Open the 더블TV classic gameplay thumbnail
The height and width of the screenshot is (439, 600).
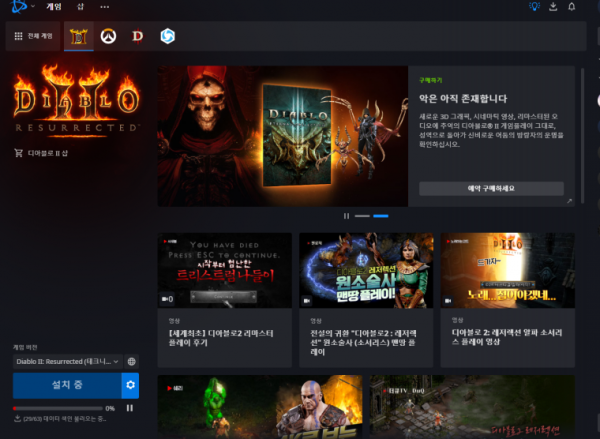[472, 407]
